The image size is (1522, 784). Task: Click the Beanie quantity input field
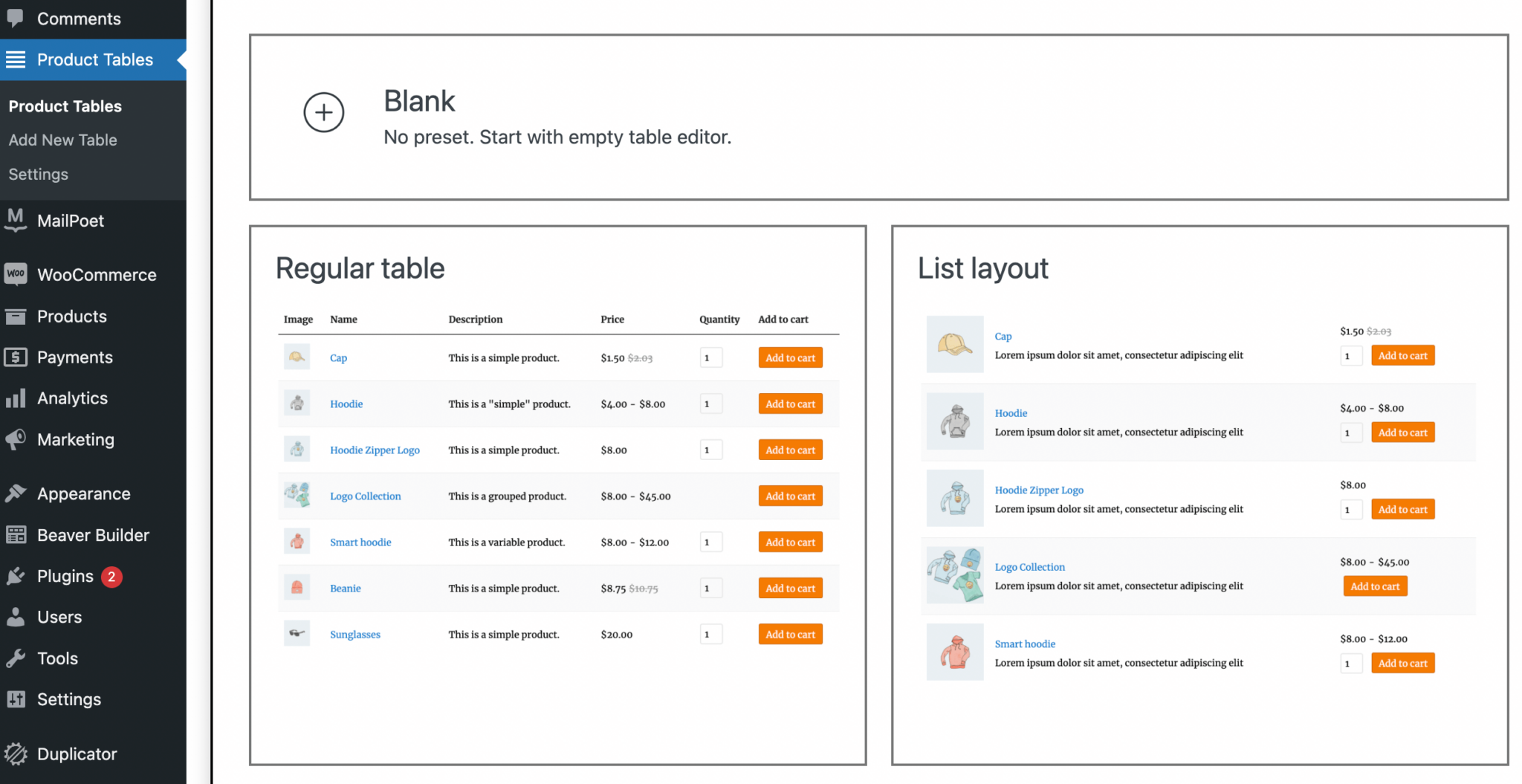[x=710, y=588]
